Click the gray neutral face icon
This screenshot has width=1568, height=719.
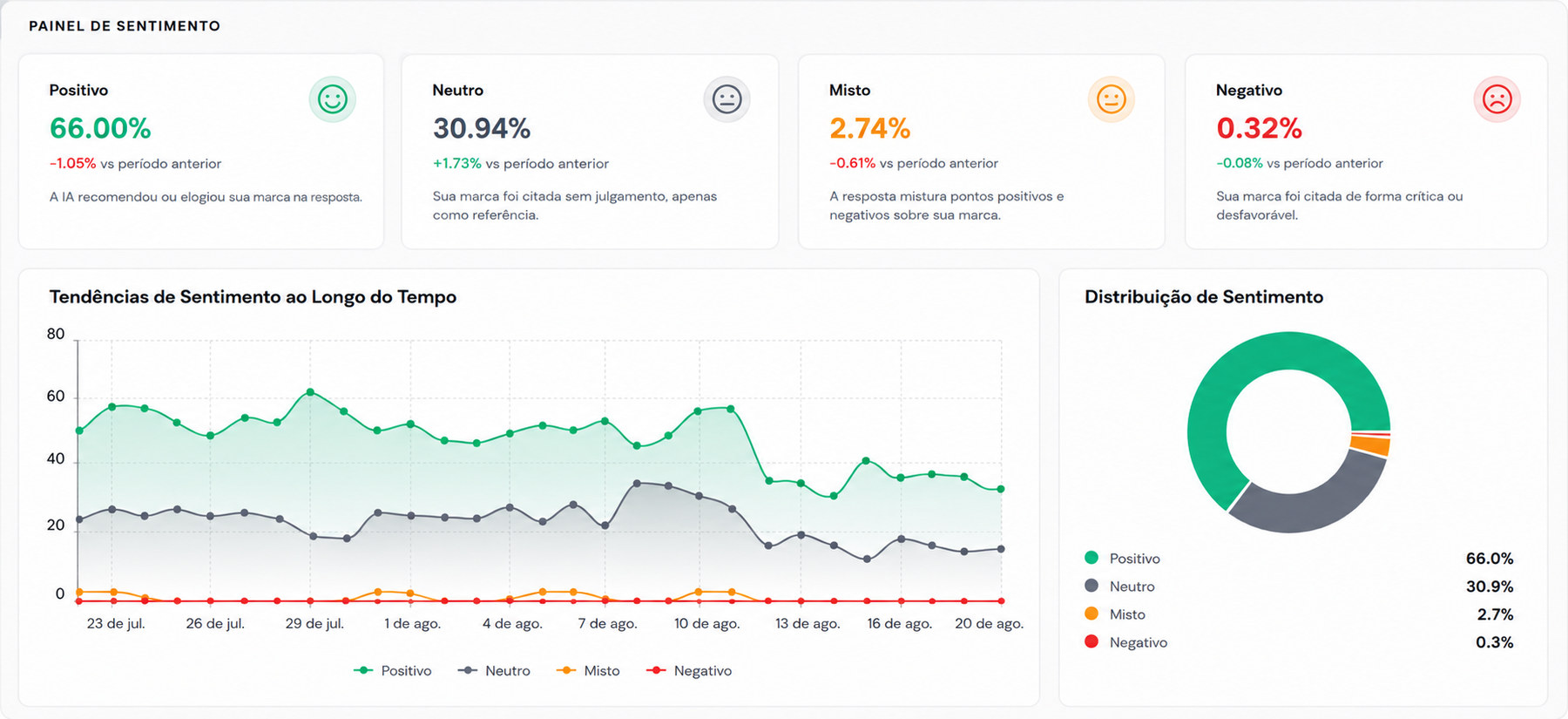click(727, 99)
